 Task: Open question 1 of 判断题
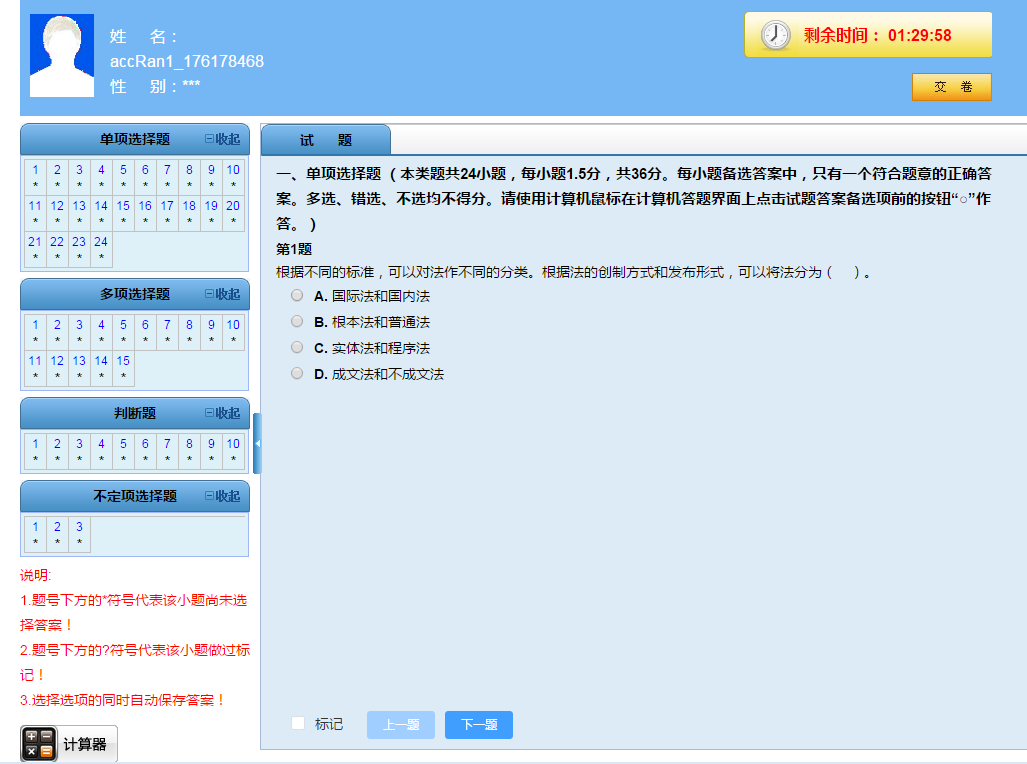point(35,443)
